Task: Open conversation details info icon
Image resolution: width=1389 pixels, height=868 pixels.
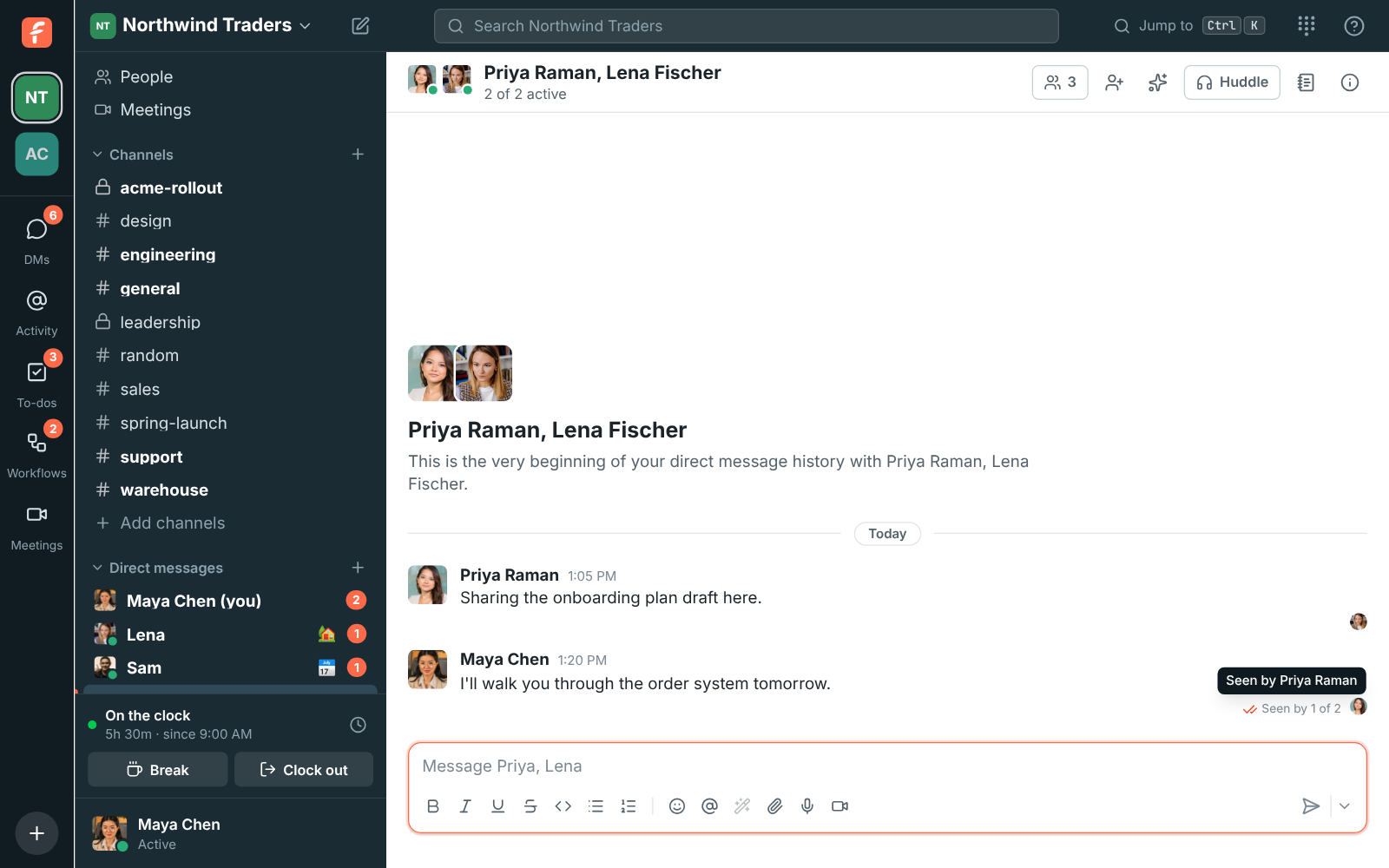Action: [x=1349, y=82]
